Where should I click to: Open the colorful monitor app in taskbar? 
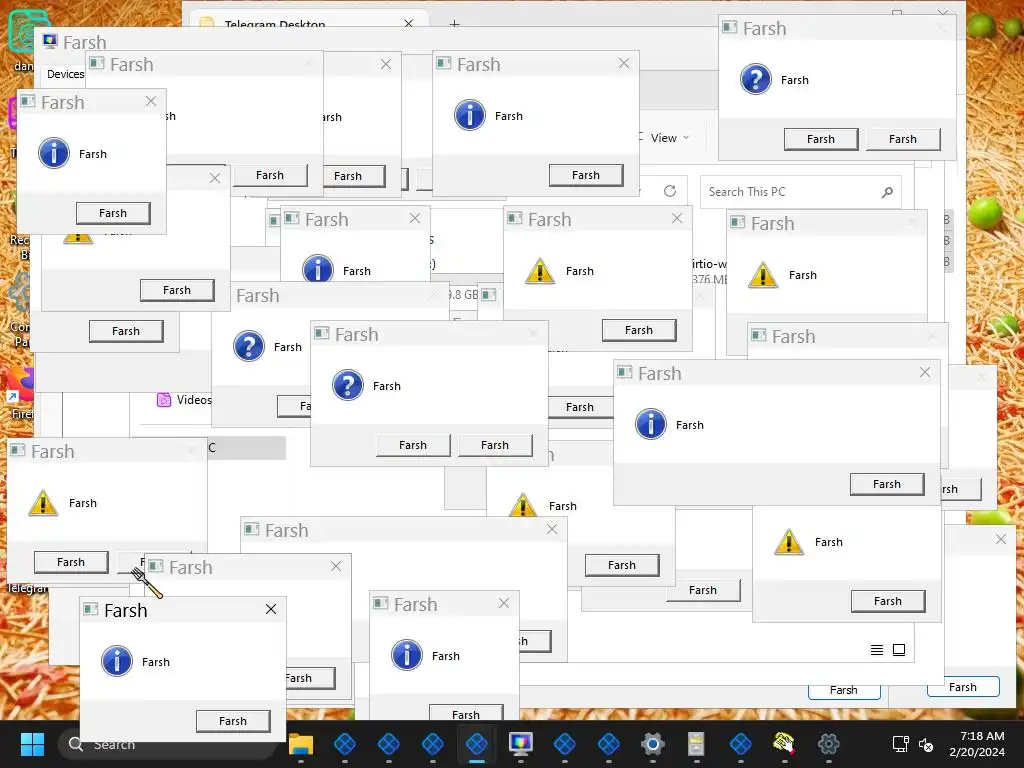click(520, 744)
